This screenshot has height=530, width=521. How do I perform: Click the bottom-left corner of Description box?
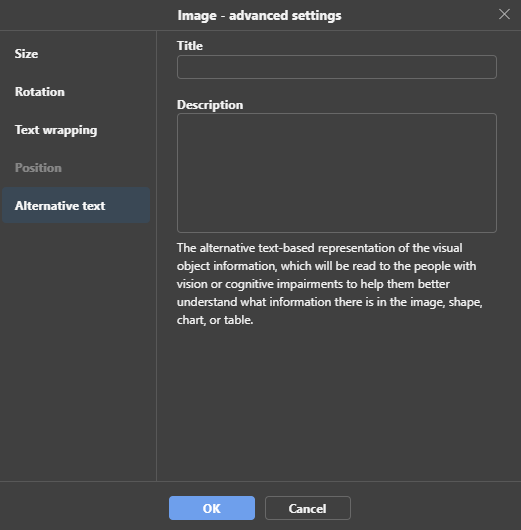[x=179, y=230]
